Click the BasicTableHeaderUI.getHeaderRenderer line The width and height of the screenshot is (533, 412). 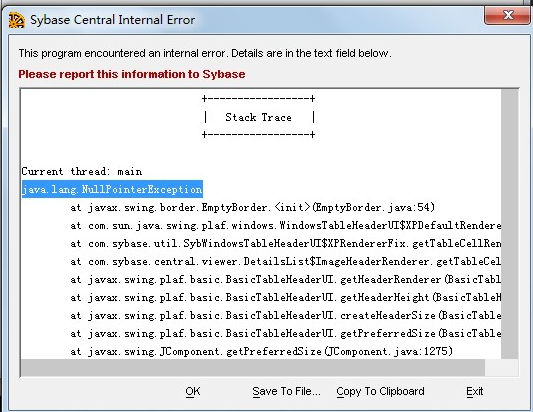point(286,279)
